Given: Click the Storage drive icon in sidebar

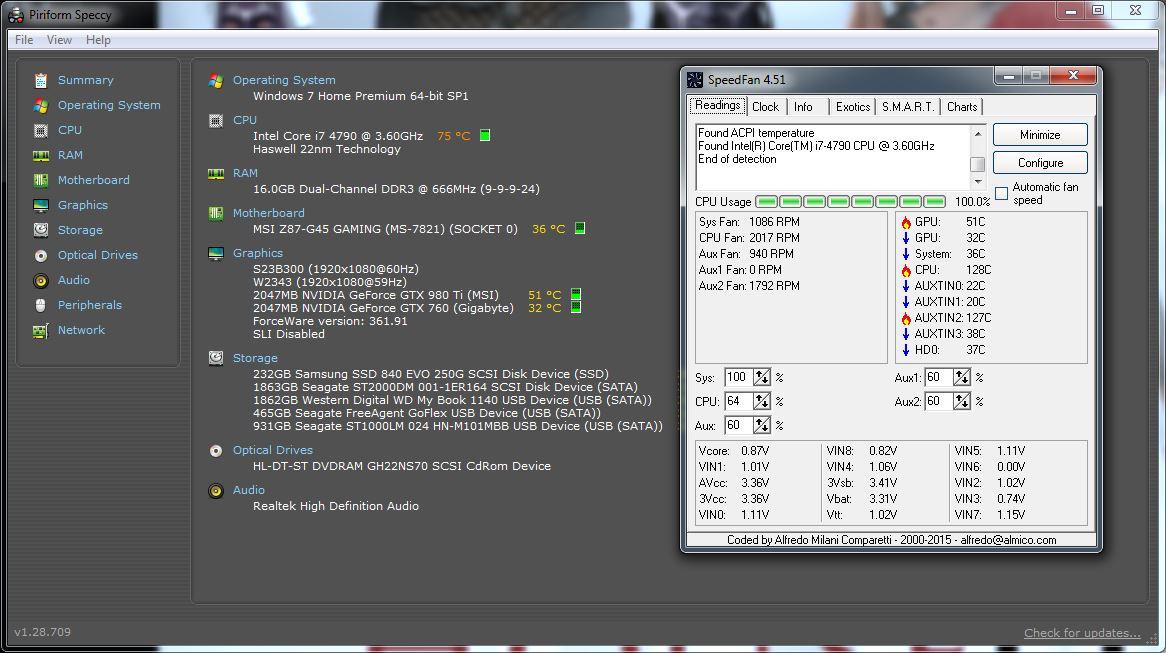Looking at the screenshot, I should (x=41, y=230).
